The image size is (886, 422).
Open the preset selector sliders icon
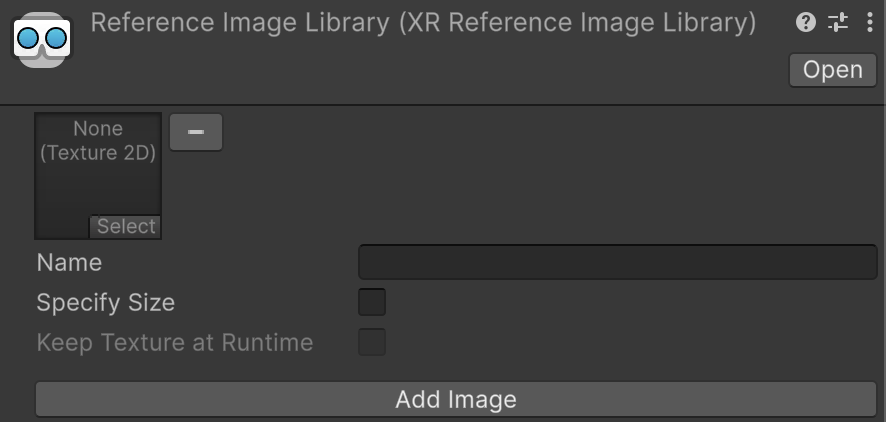tap(837, 22)
